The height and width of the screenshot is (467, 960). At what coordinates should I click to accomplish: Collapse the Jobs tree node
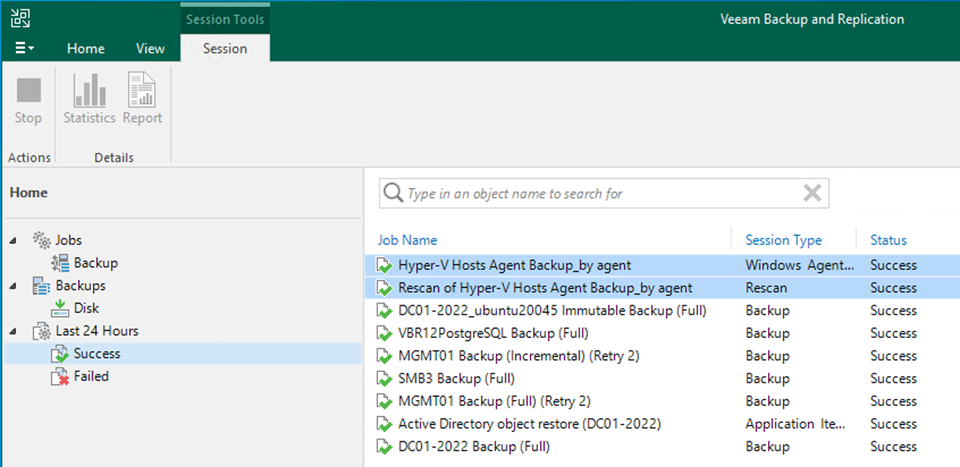coord(13,241)
